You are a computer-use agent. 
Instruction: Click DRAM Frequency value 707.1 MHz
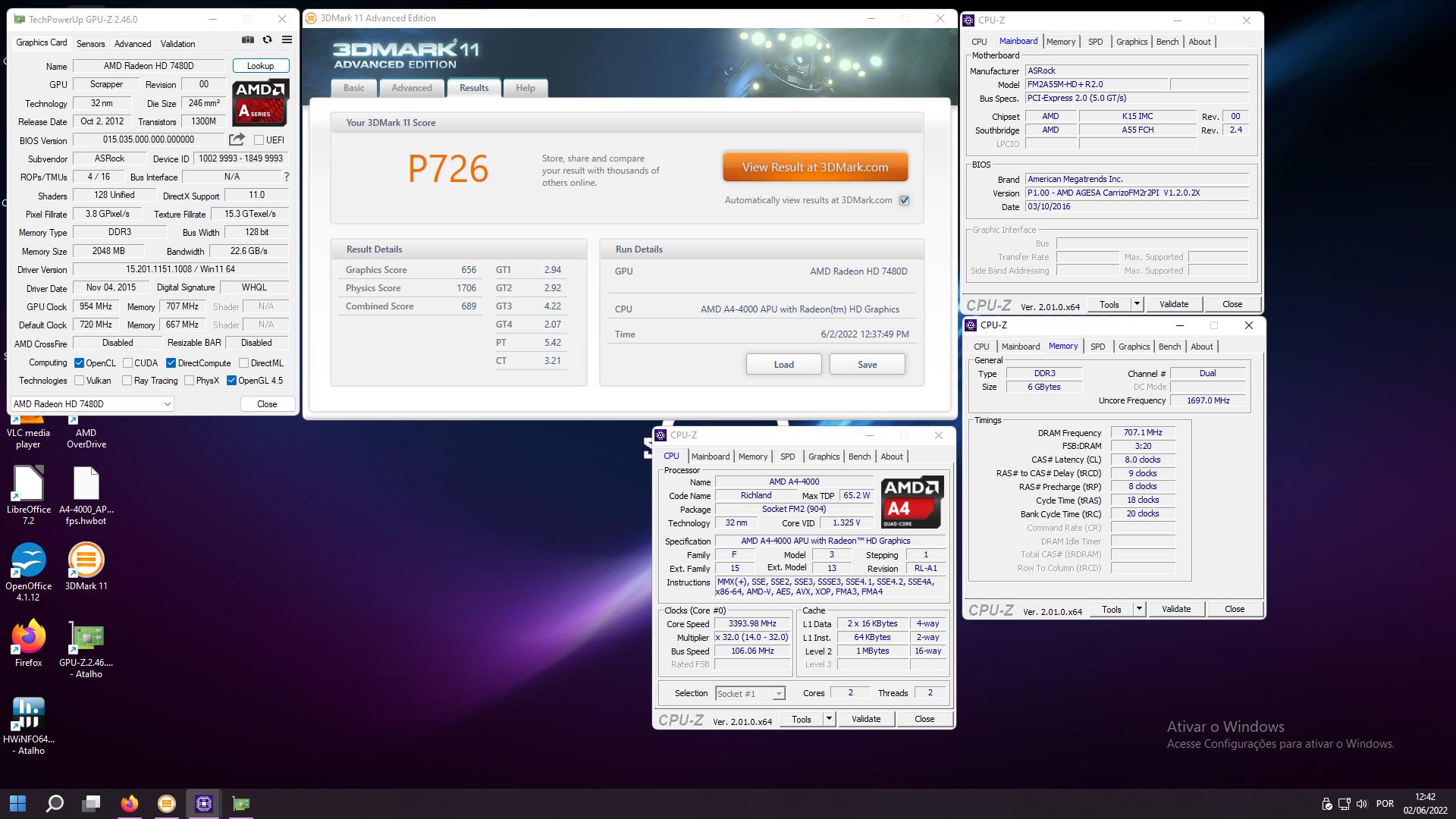[1142, 433]
